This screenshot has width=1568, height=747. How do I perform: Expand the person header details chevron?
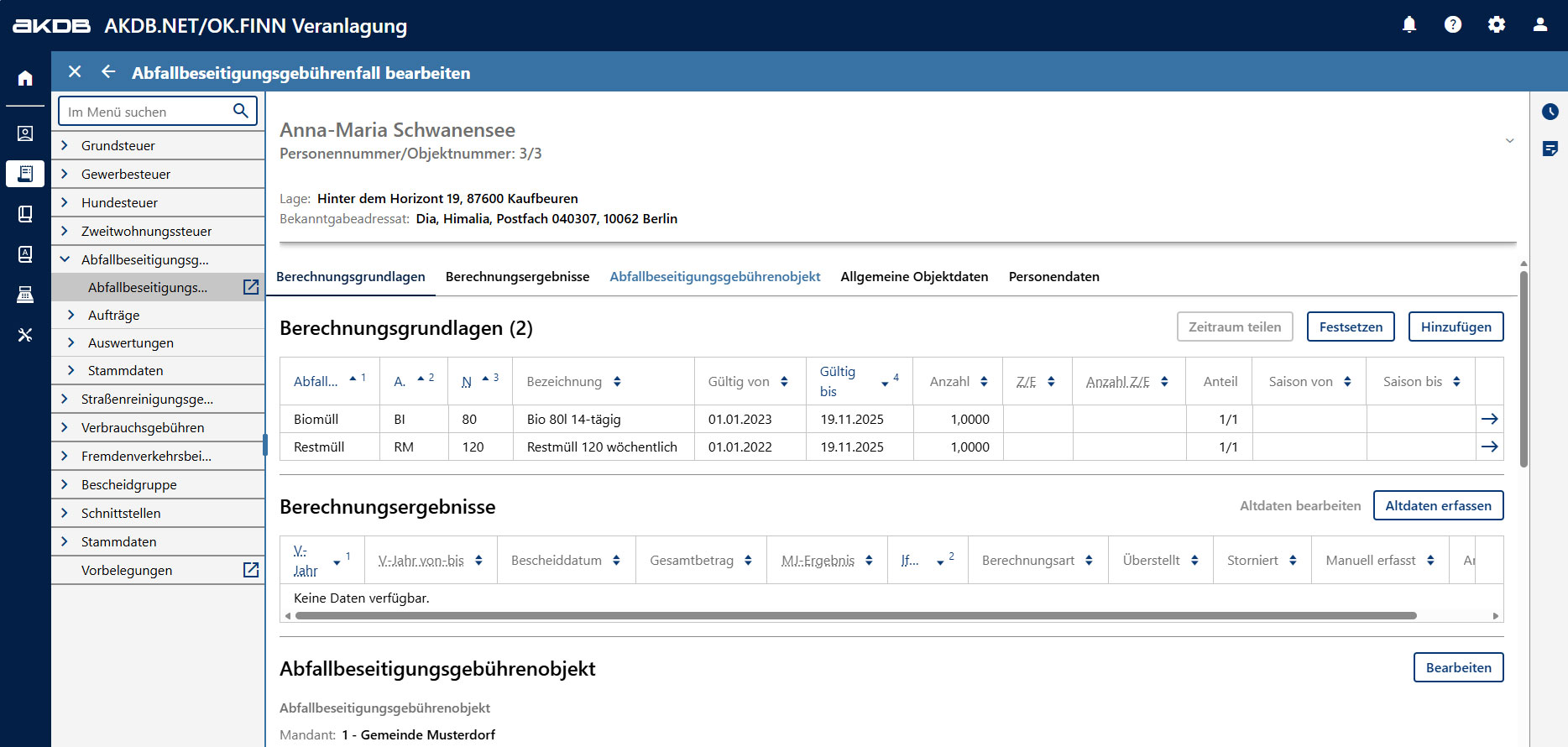point(1509,141)
